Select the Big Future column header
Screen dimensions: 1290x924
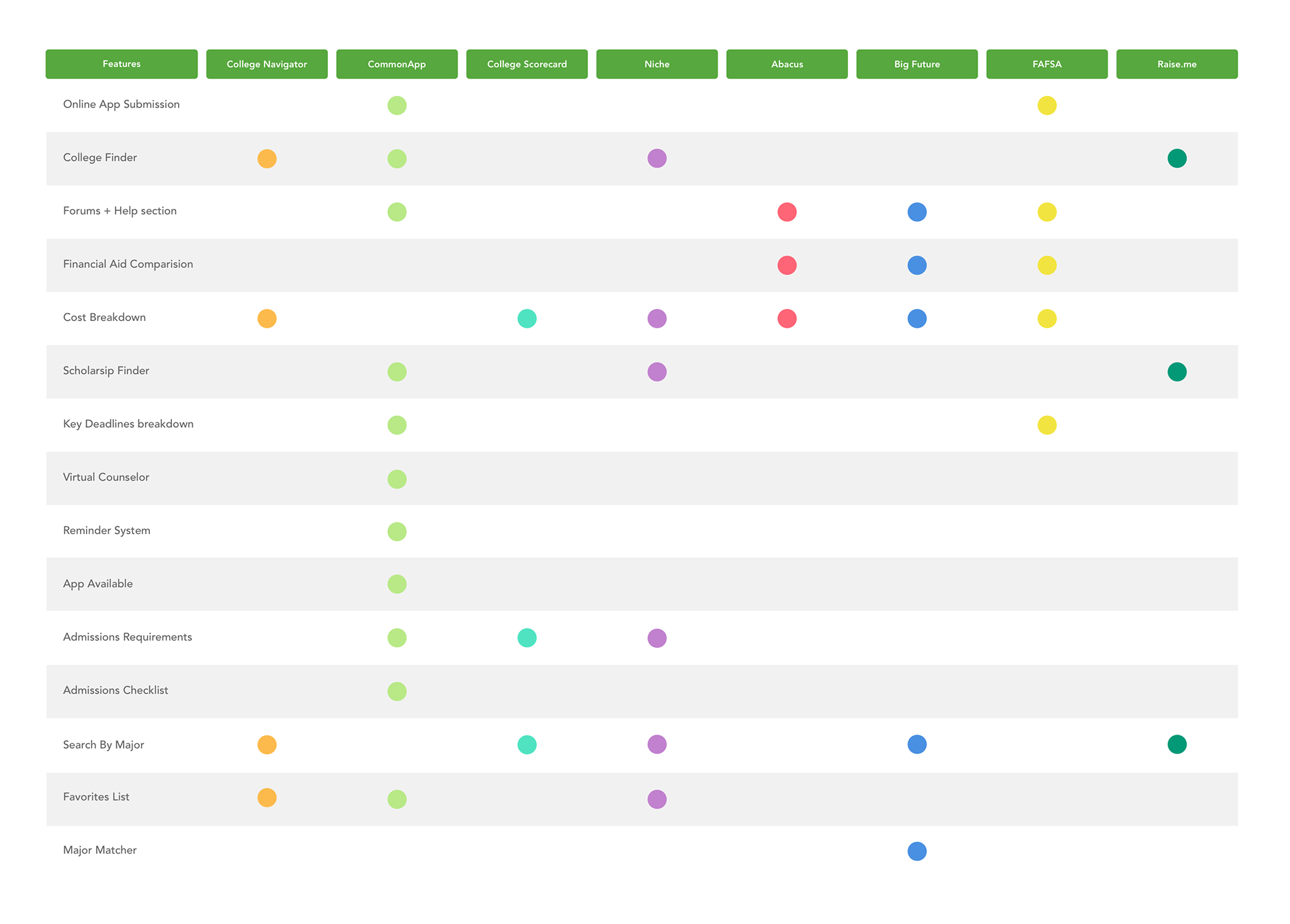917,64
